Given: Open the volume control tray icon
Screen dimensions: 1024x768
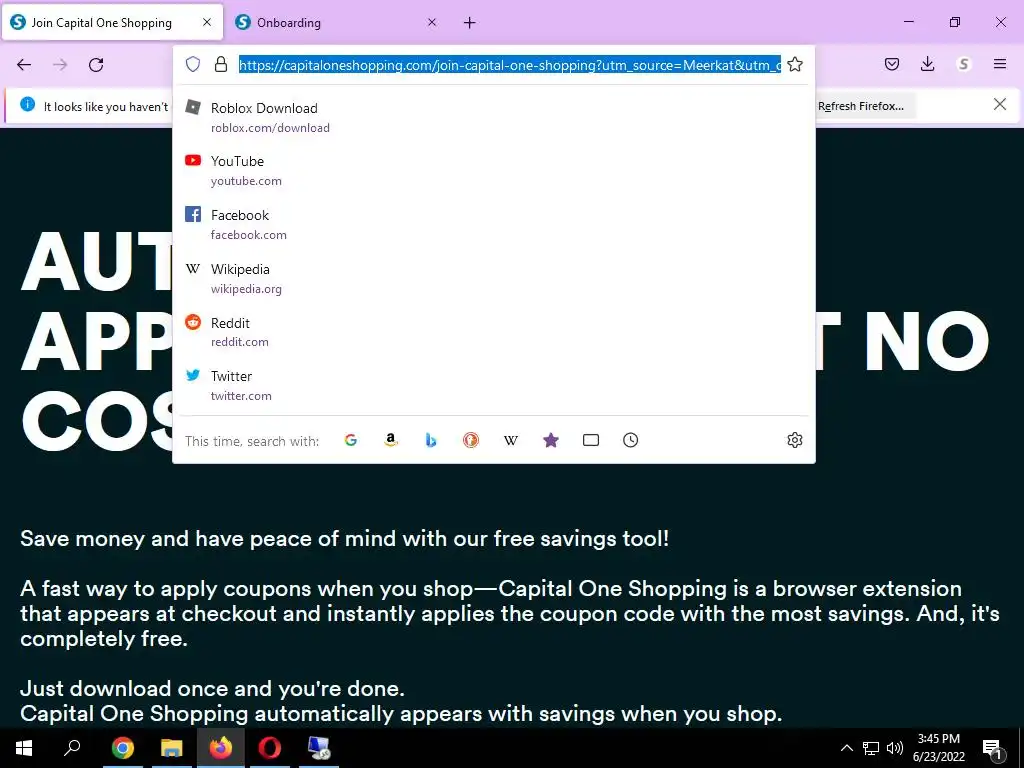Looking at the screenshot, I should point(895,748).
